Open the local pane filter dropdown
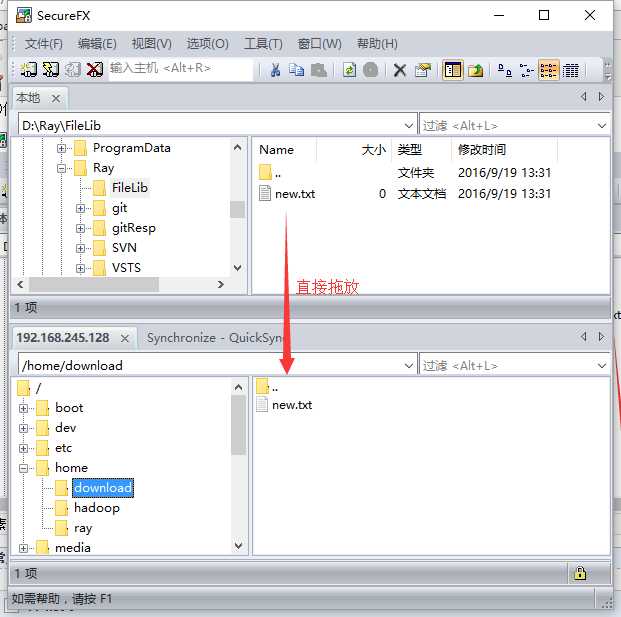621x617 pixels. coord(602,126)
